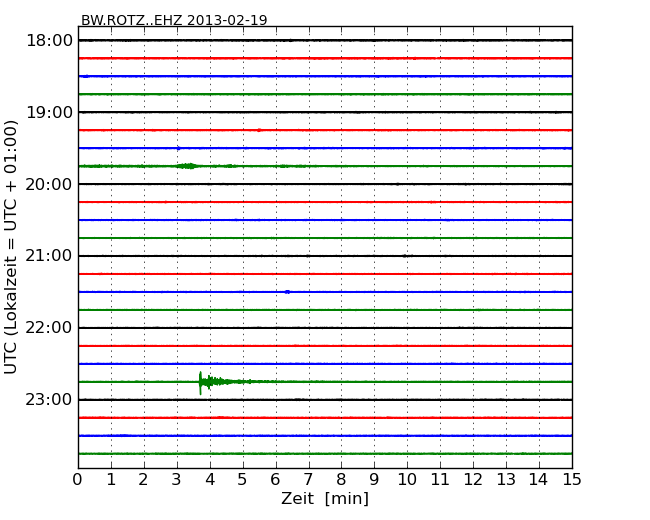Click the 18:00 time label
Image resolution: width=650 pixels, height=520 pixels.
(x=49, y=41)
